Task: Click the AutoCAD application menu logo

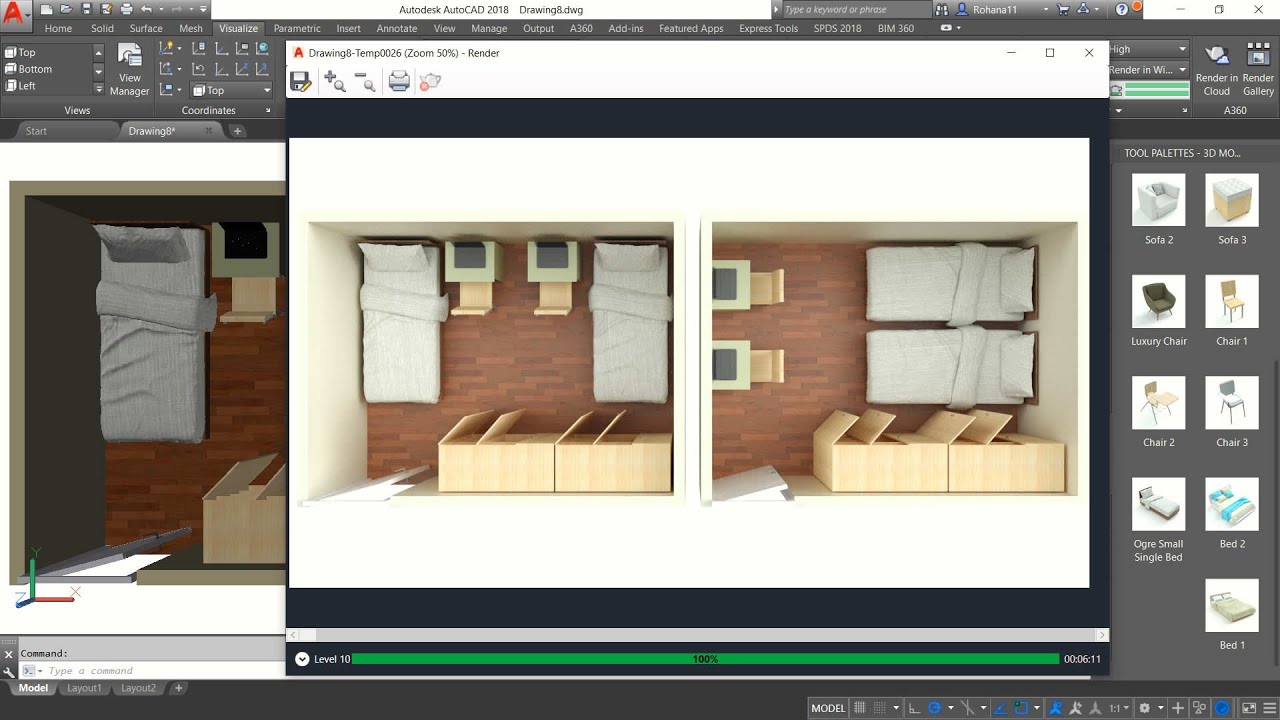Action: pos(14,13)
